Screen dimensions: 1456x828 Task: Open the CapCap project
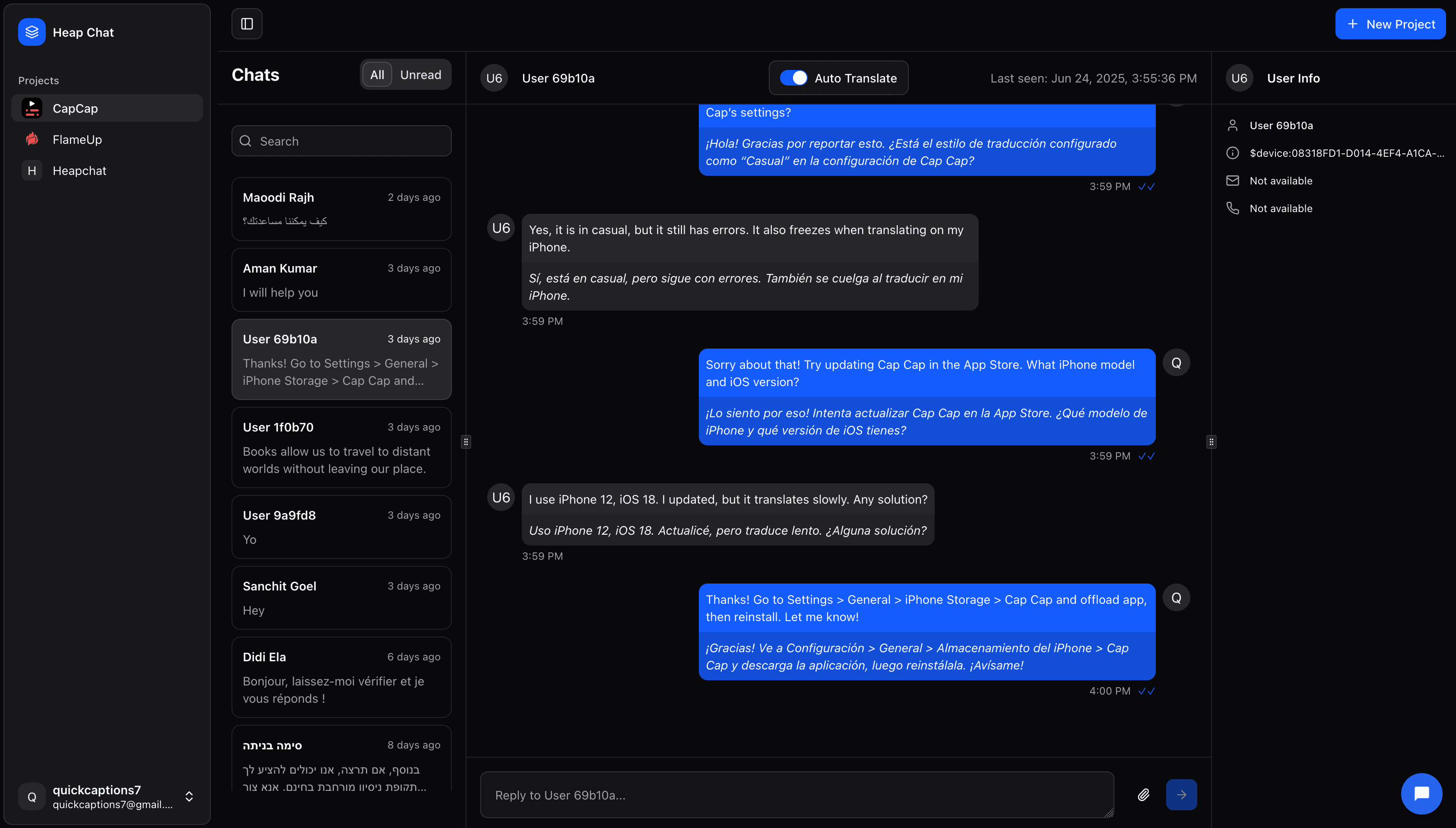(107, 108)
